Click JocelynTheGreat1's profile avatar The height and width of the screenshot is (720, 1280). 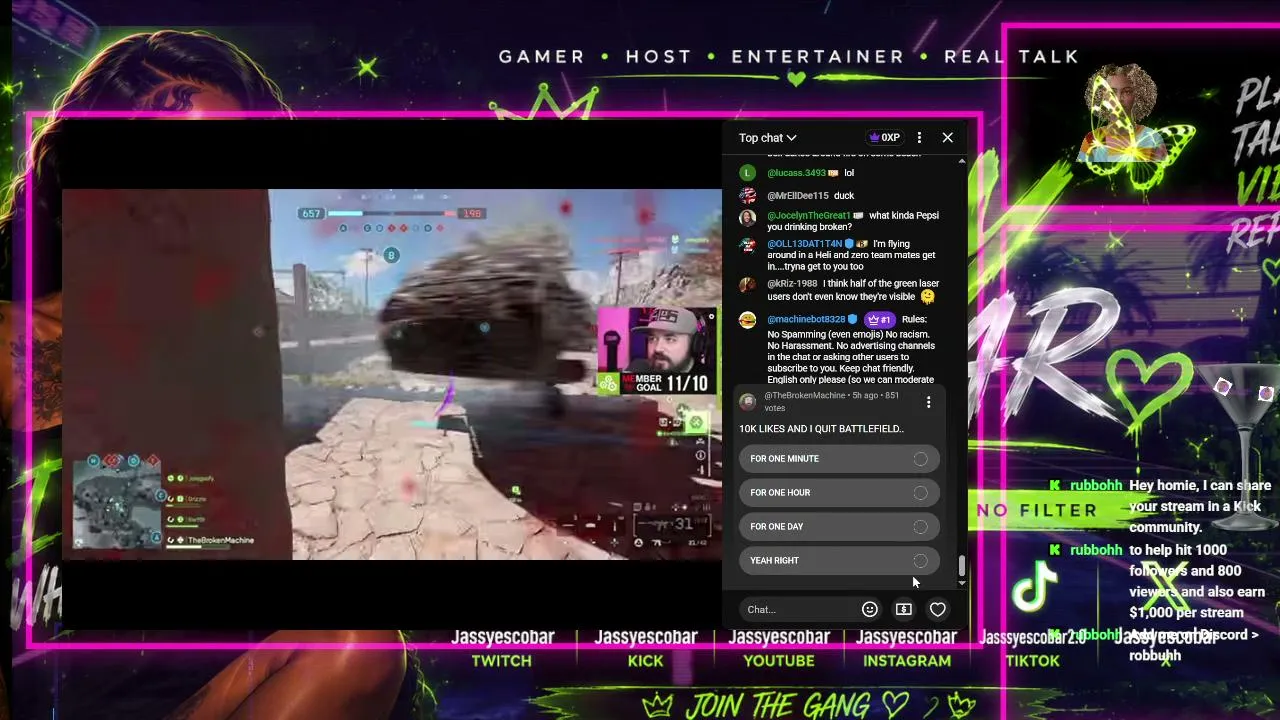[x=747, y=217]
